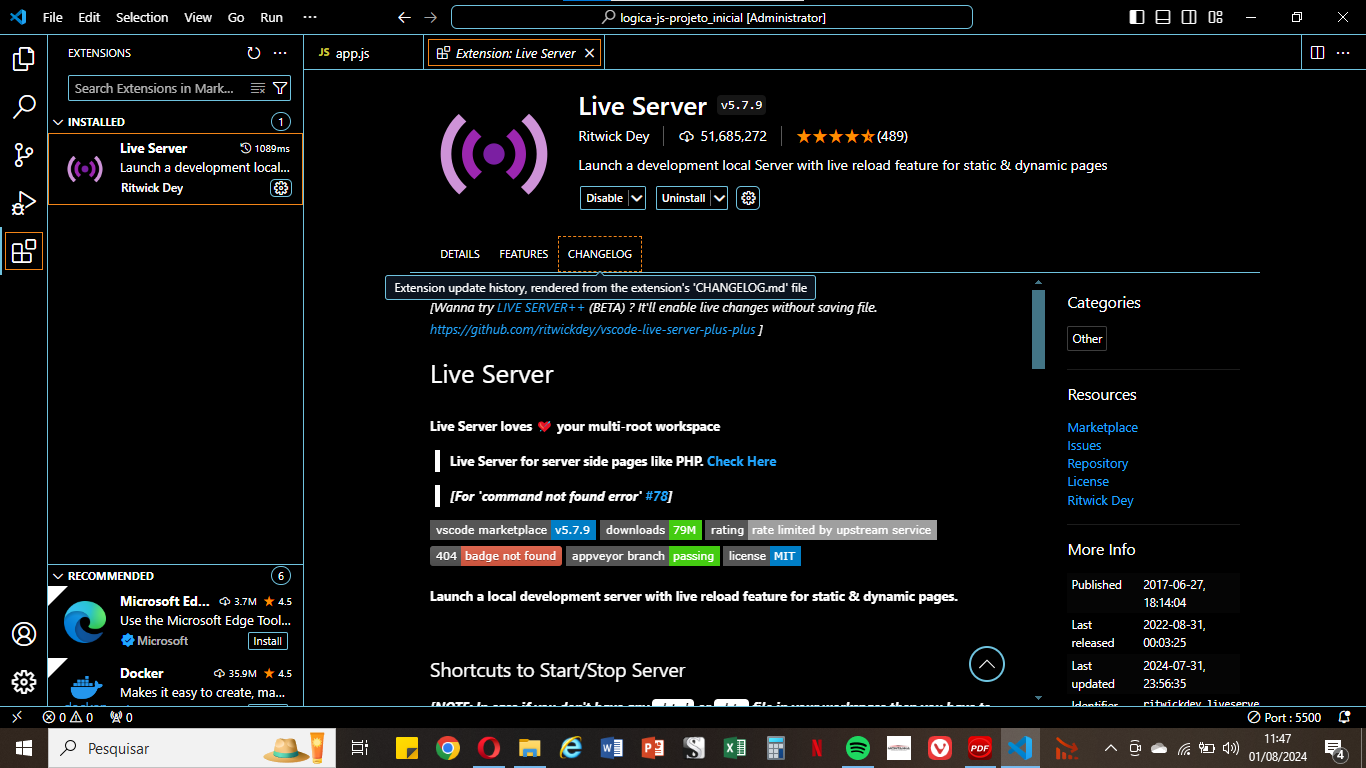
Task: Toggle the bottom panel
Action: click(1163, 17)
